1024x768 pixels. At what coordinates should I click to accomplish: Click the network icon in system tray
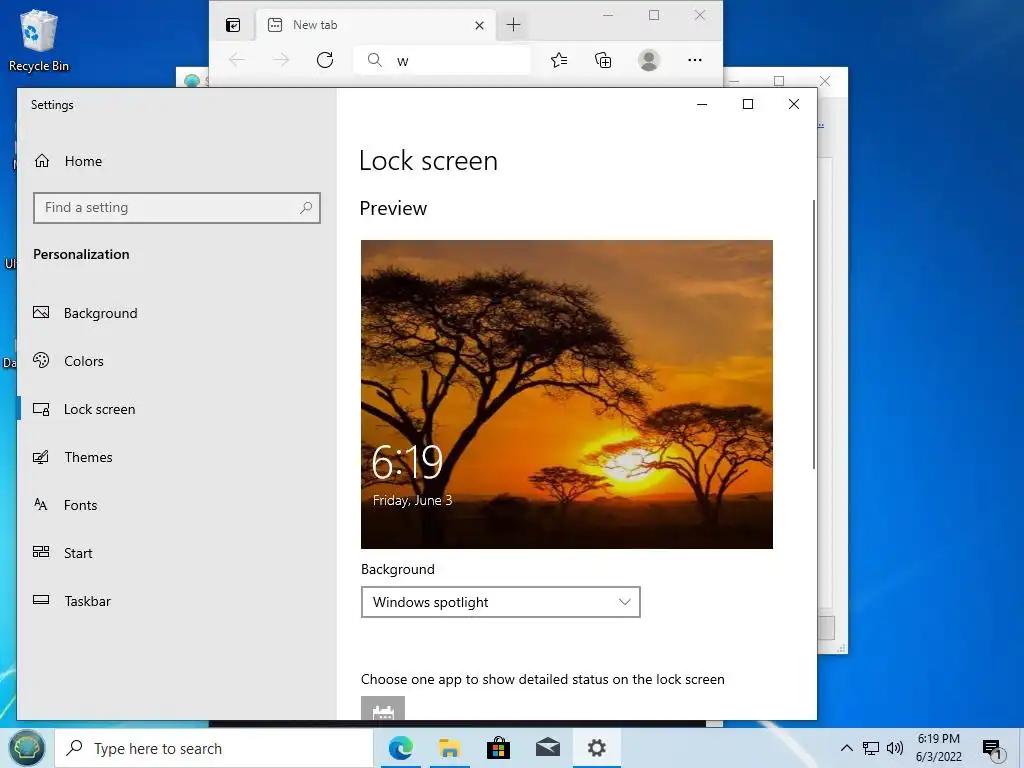[871, 748]
